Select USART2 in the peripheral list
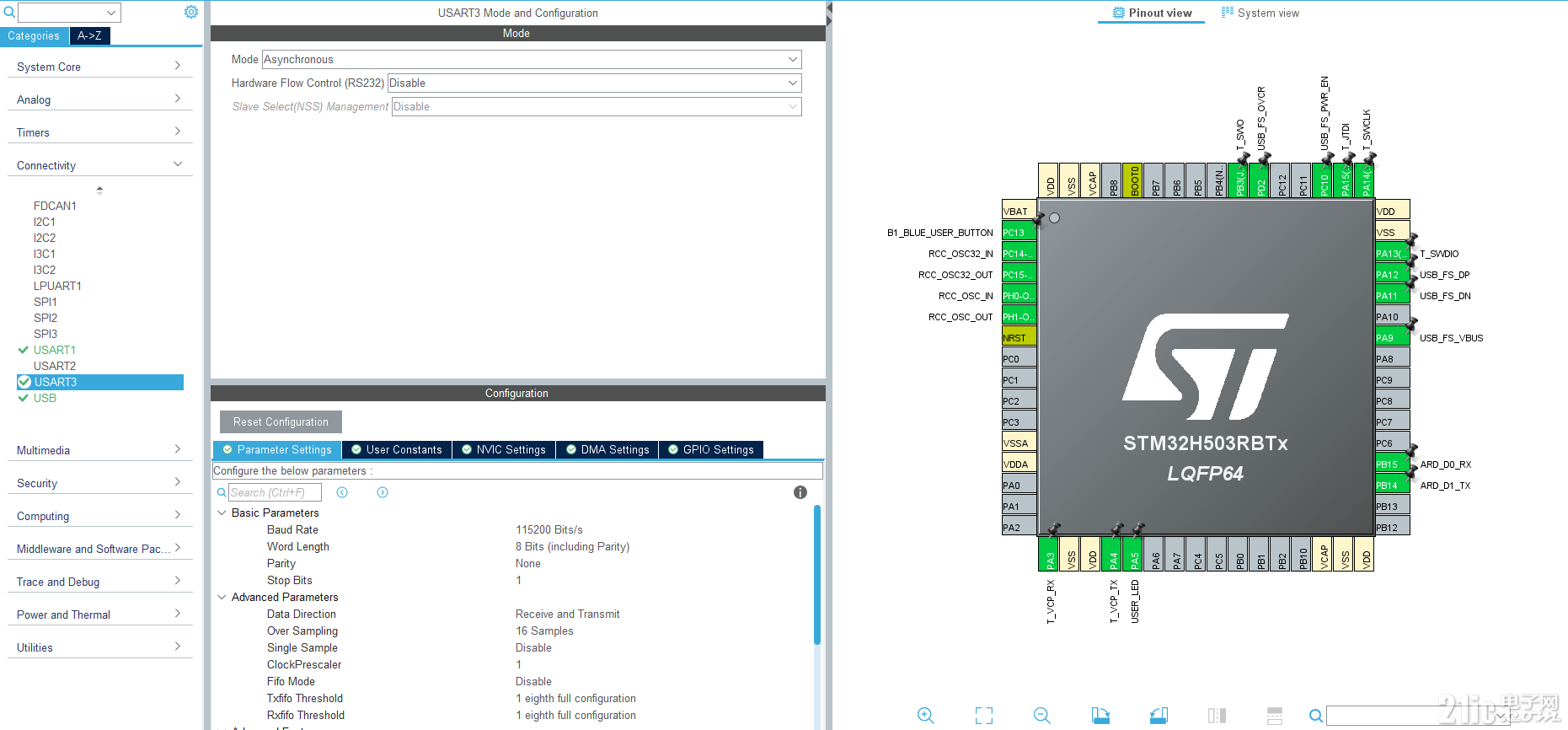Screen dimensions: 1568x730 coord(55,366)
